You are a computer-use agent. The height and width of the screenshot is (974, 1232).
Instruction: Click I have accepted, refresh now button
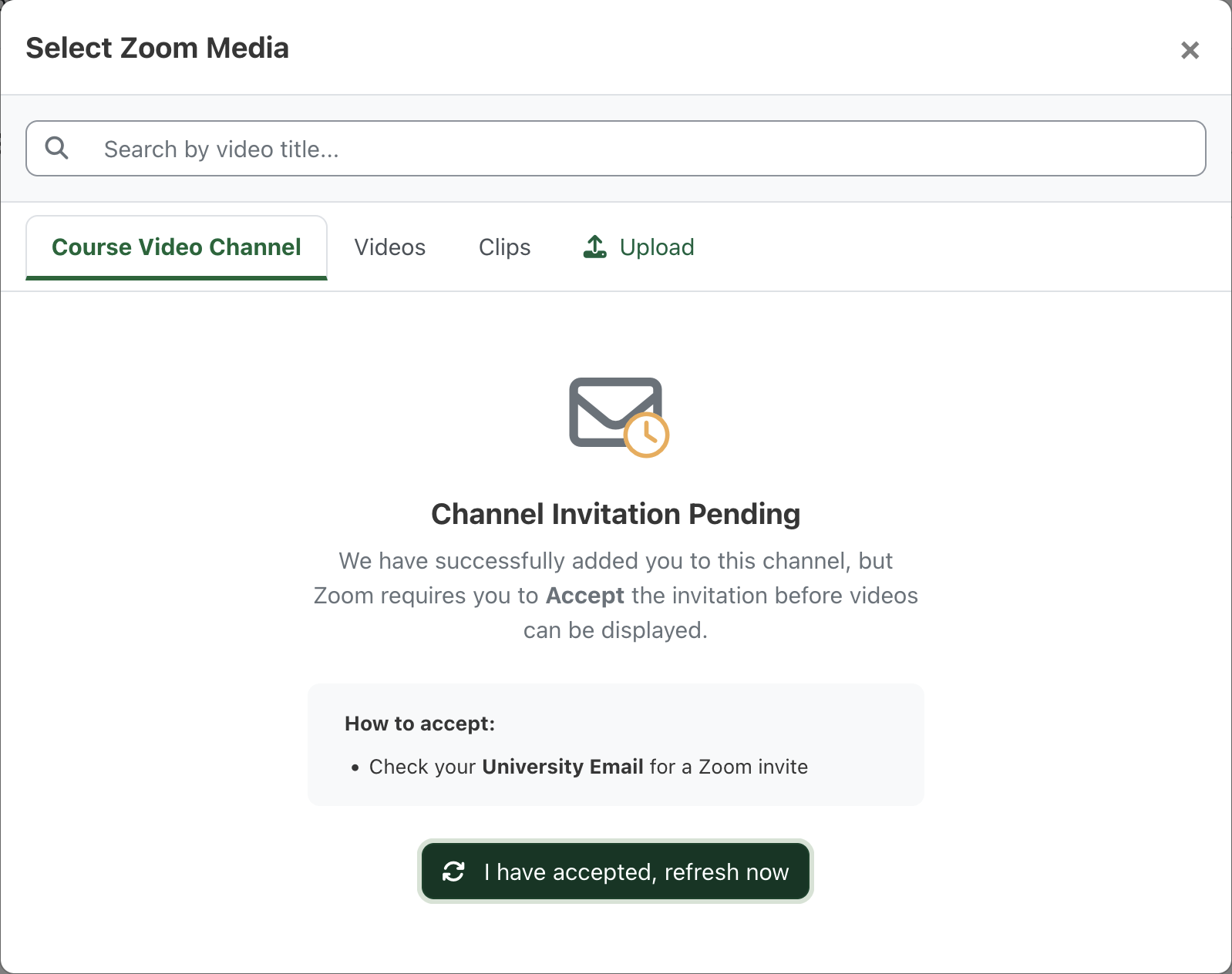point(615,872)
